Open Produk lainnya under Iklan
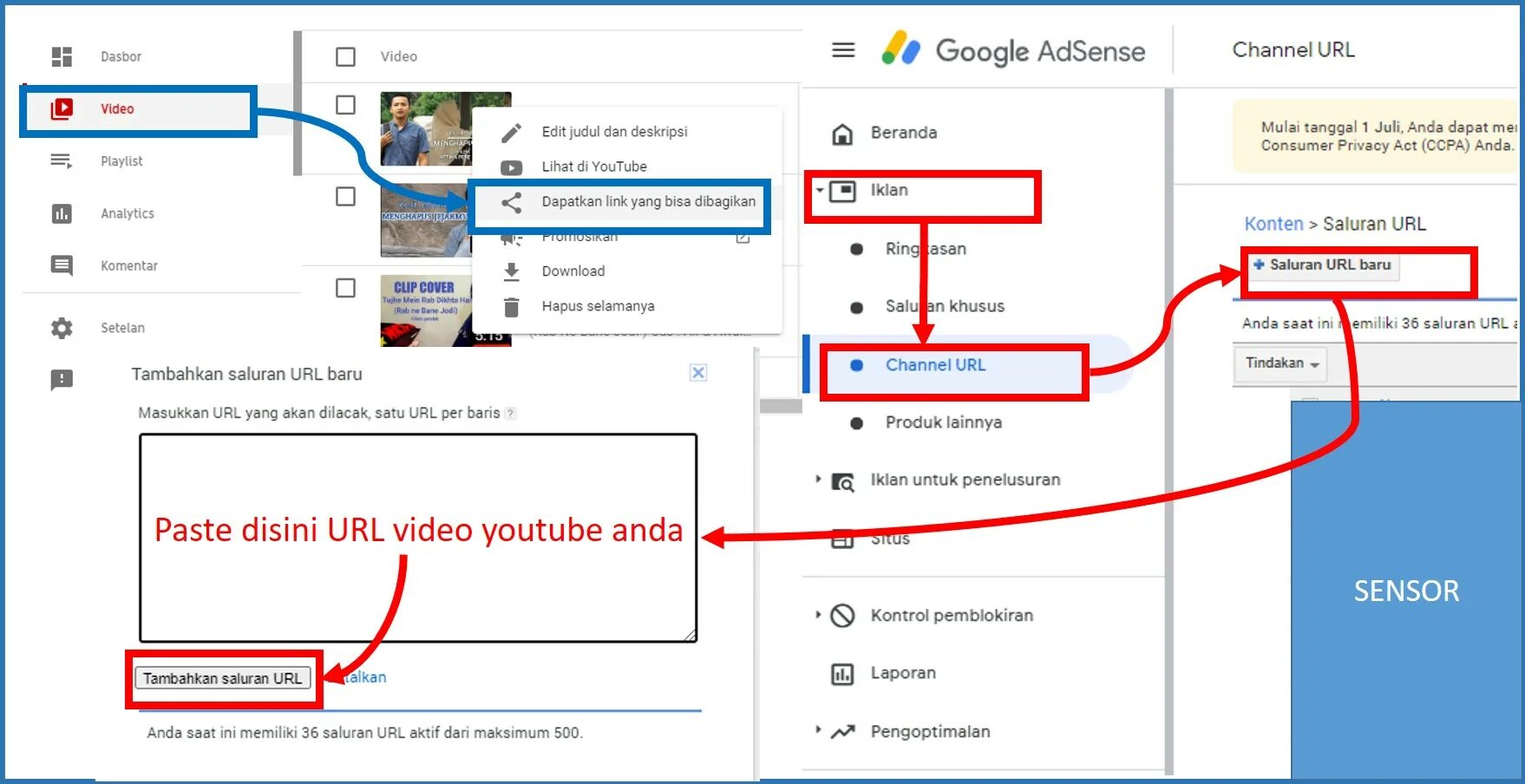The image size is (1525, 784). [944, 422]
